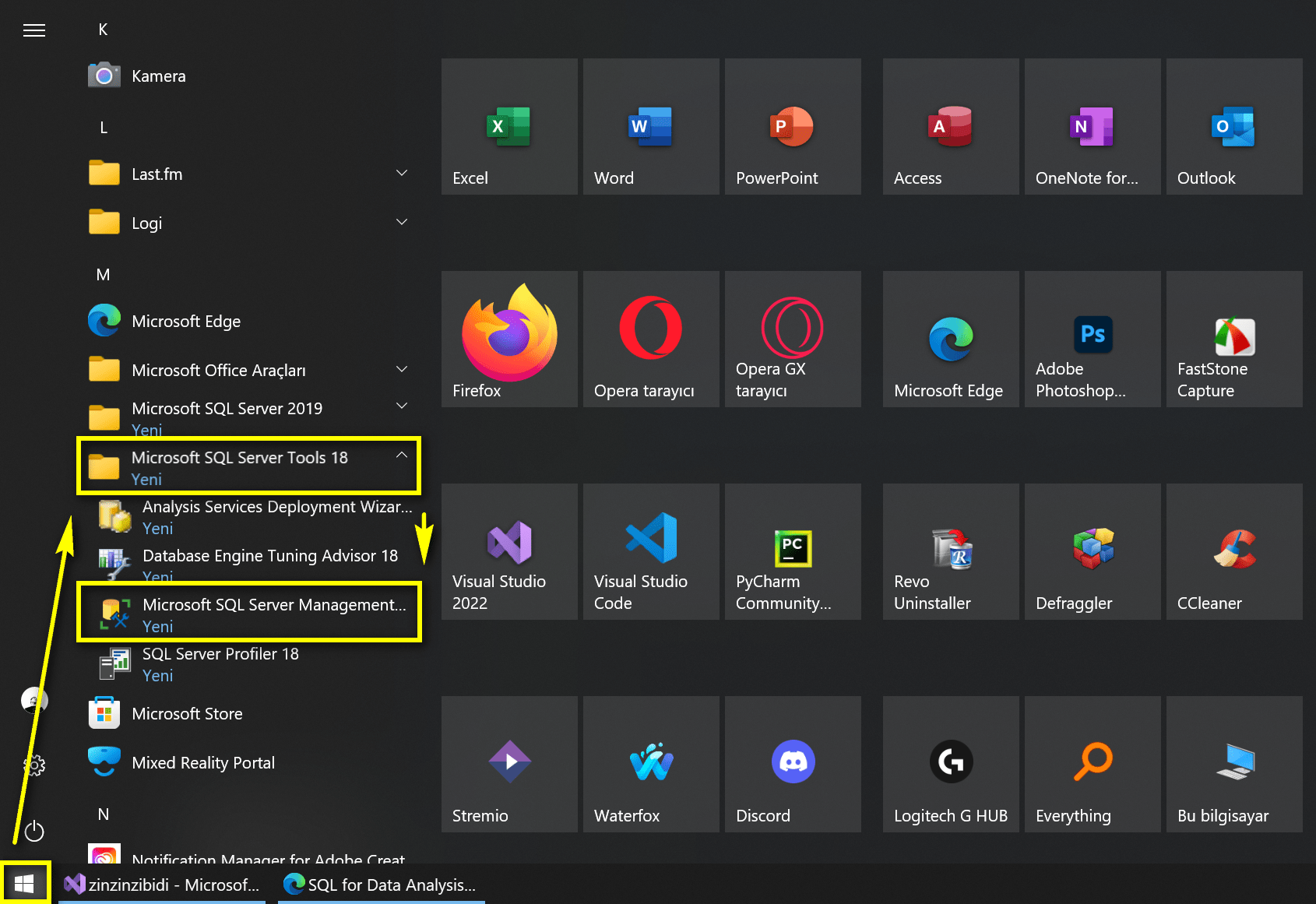Image resolution: width=1316 pixels, height=904 pixels.
Task: Switch to zinzinzibidi Visual Studio taskbar window
Action: coord(162,885)
